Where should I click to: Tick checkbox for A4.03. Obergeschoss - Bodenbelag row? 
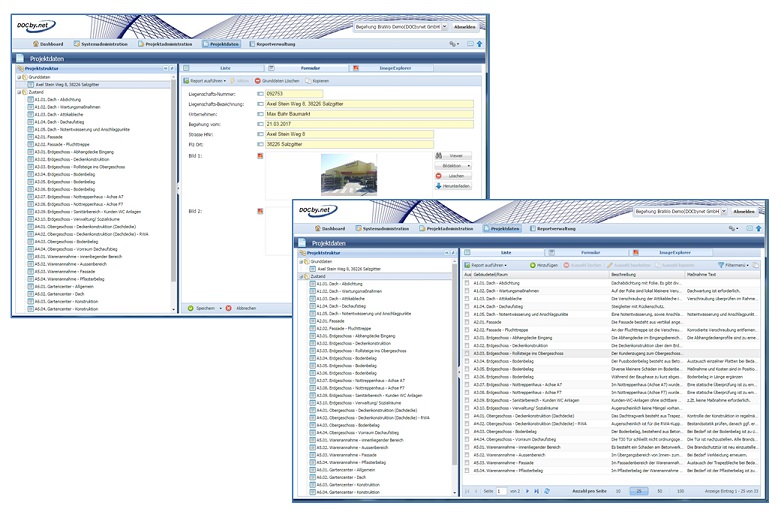(467, 431)
